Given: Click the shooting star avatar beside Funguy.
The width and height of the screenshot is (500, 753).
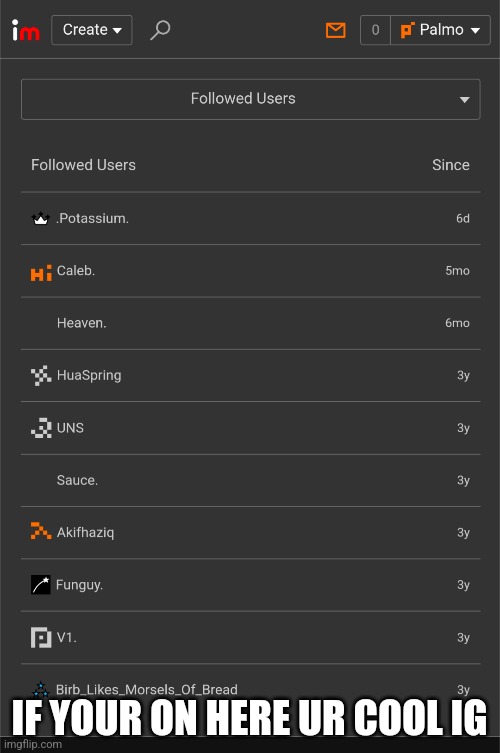Looking at the screenshot, I should coord(41,585).
